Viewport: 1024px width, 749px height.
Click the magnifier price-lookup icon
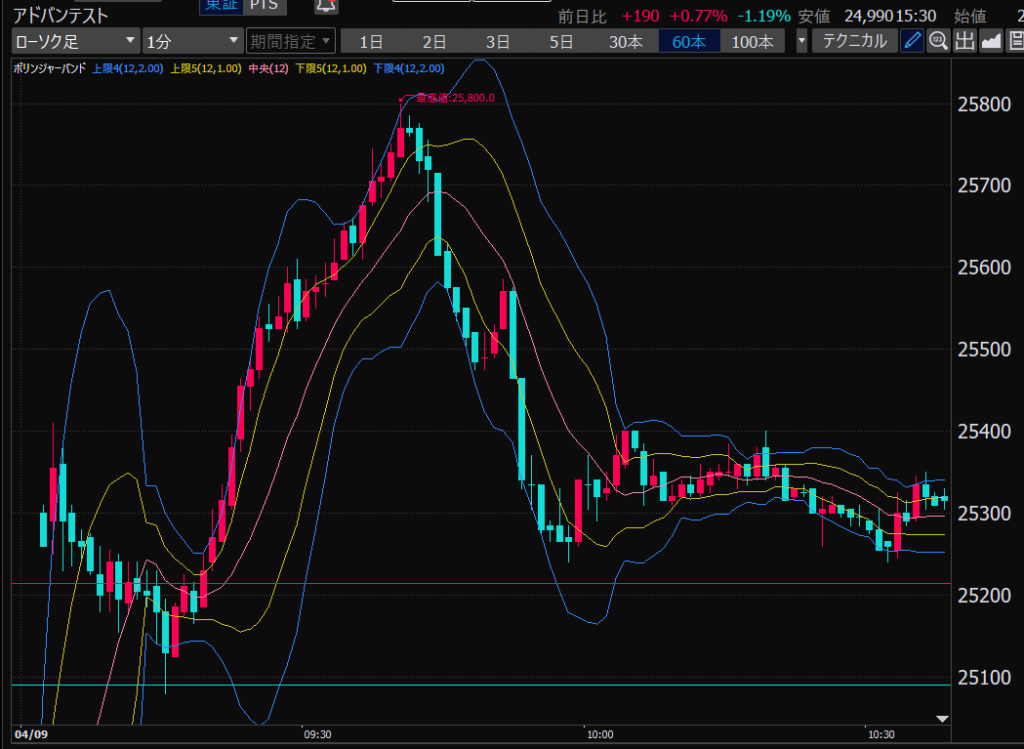click(938, 41)
